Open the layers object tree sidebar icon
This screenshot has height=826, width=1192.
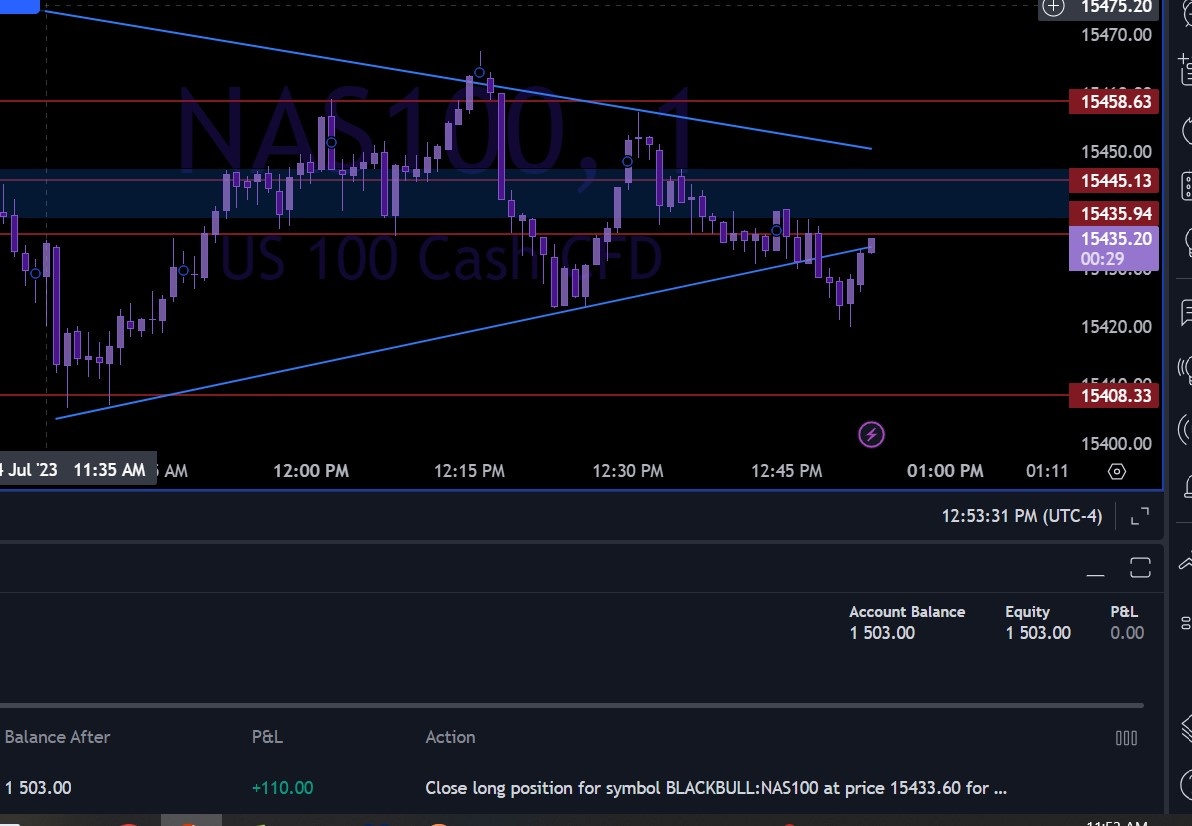pos(1185,728)
